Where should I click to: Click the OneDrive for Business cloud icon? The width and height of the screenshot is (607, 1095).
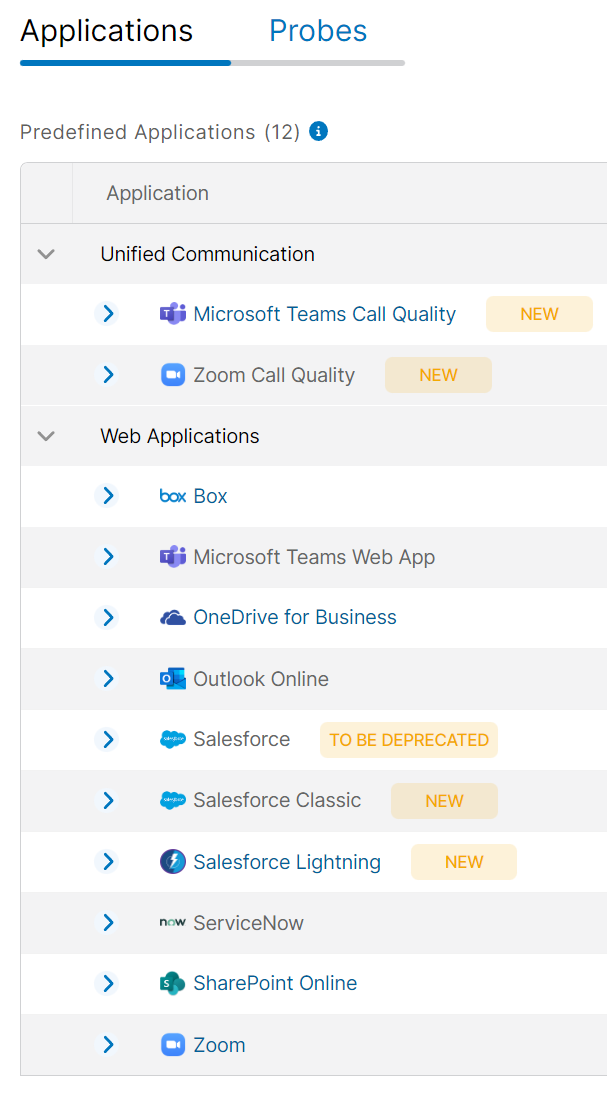pyautogui.click(x=173, y=618)
